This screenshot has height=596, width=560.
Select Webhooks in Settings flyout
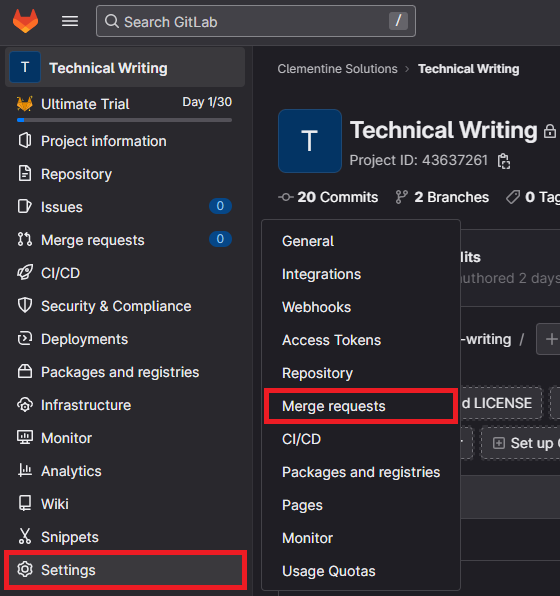point(361,307)
